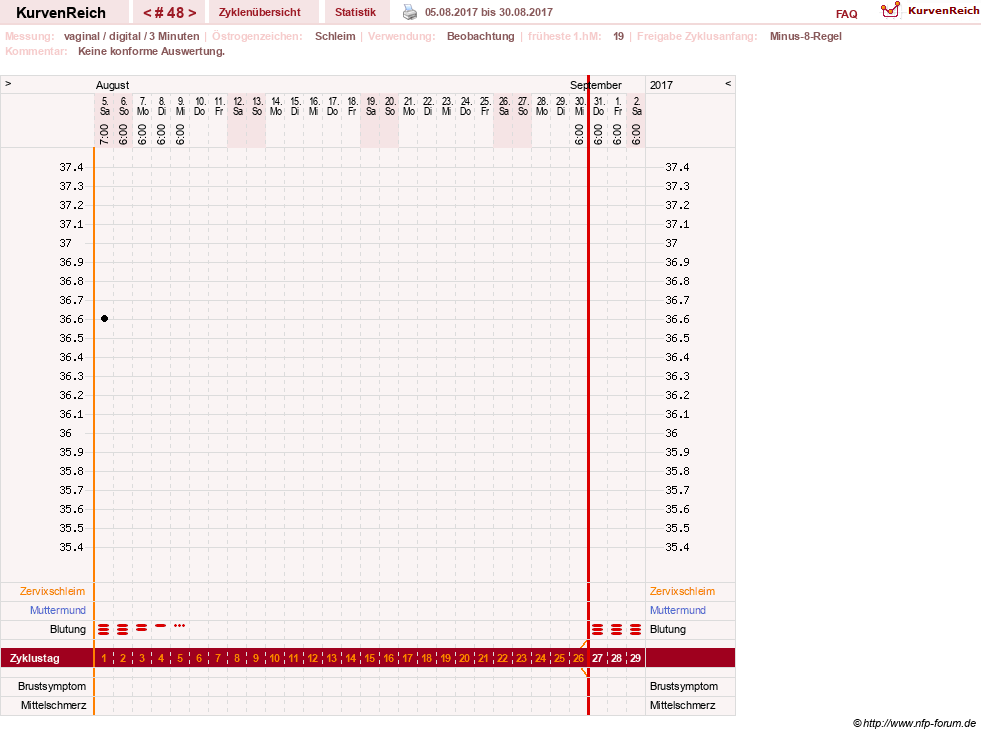Click the left Mittelschmerz row label
The width and height of the screenshot is (981, 735).
click(53, 705)
